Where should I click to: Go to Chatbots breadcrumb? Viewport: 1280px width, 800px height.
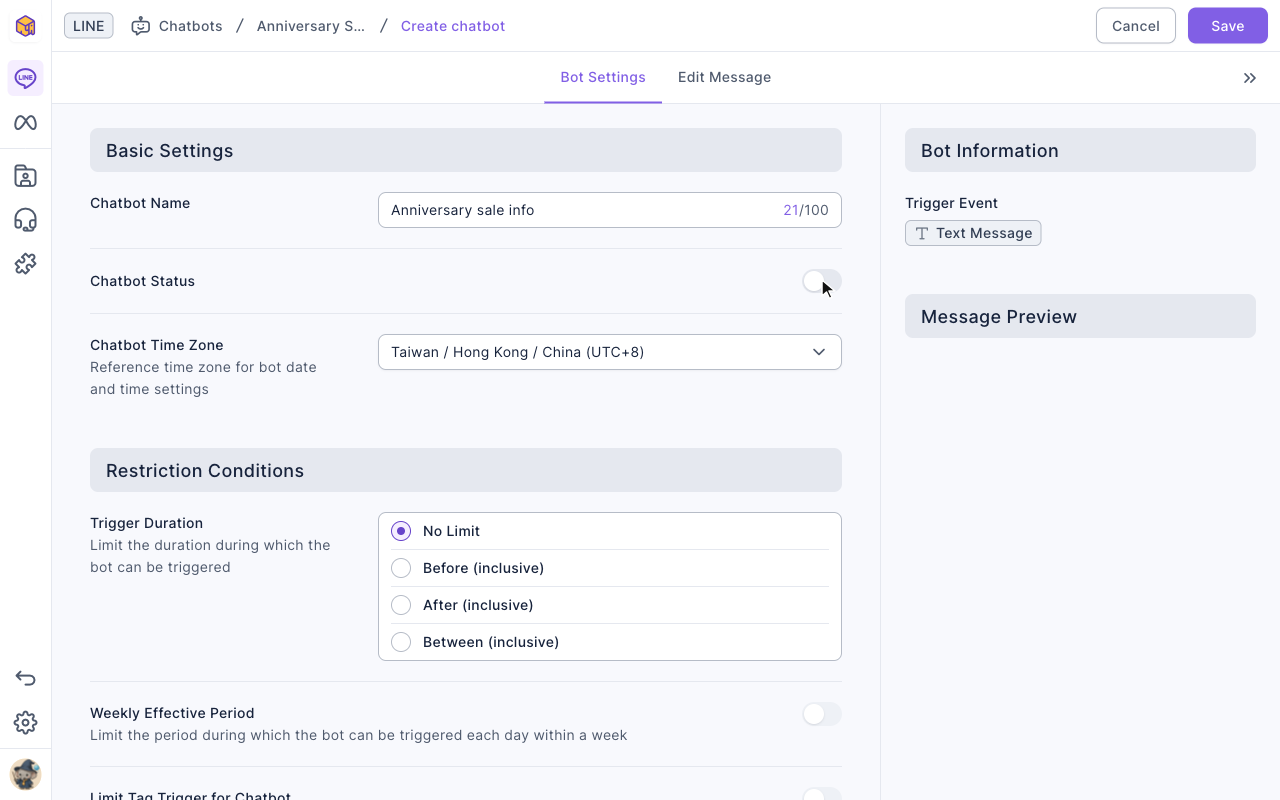pos(190,26)
